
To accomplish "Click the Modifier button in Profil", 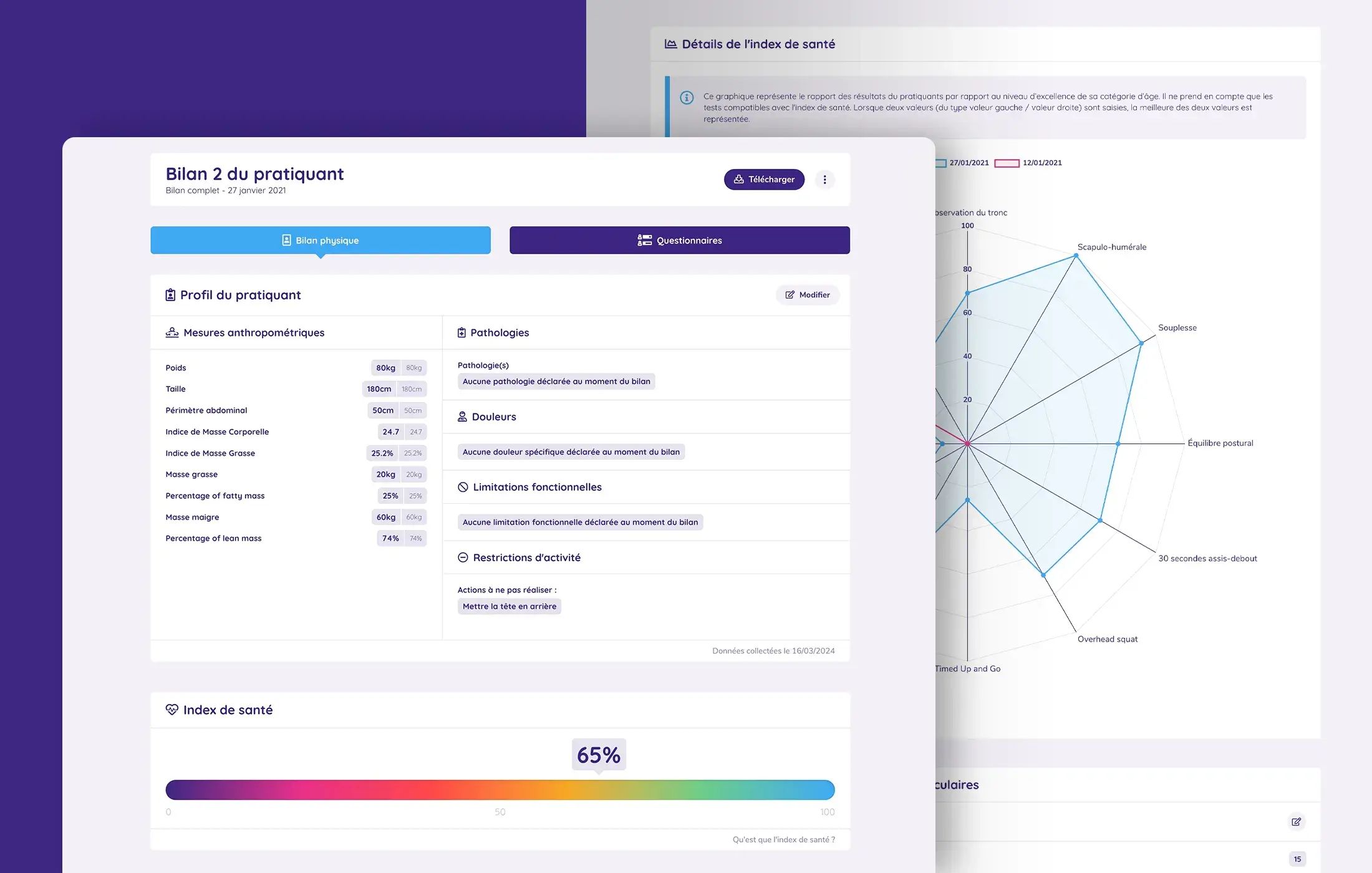I will coord(808,295).
